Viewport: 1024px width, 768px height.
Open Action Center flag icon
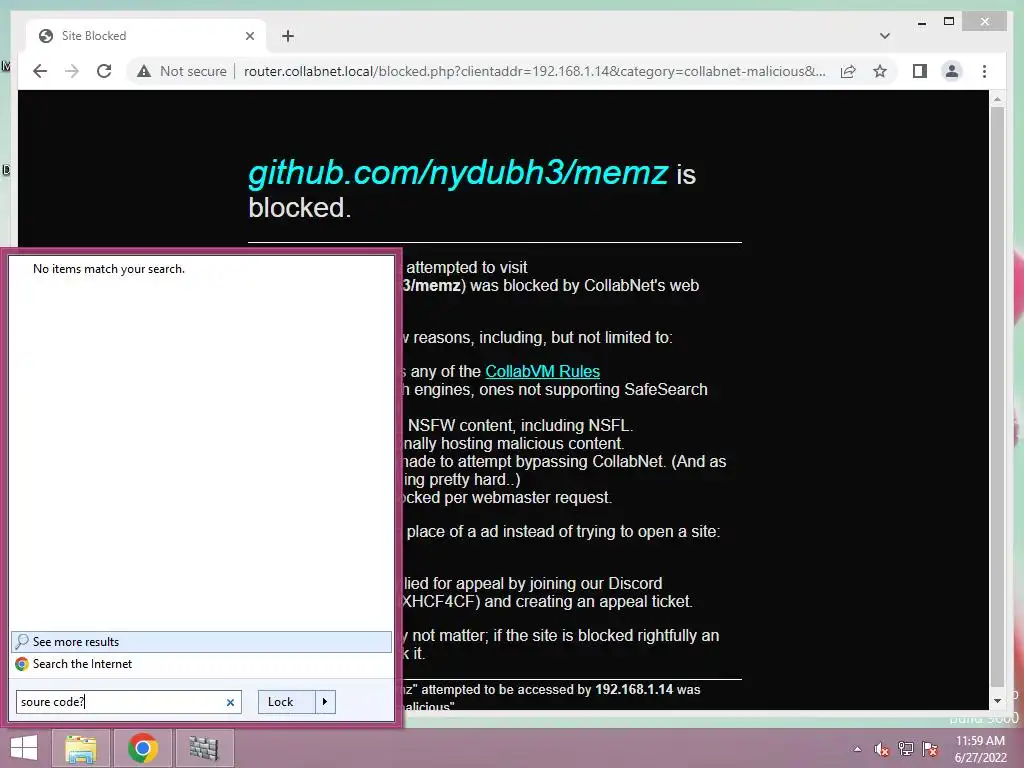(931, 749)
